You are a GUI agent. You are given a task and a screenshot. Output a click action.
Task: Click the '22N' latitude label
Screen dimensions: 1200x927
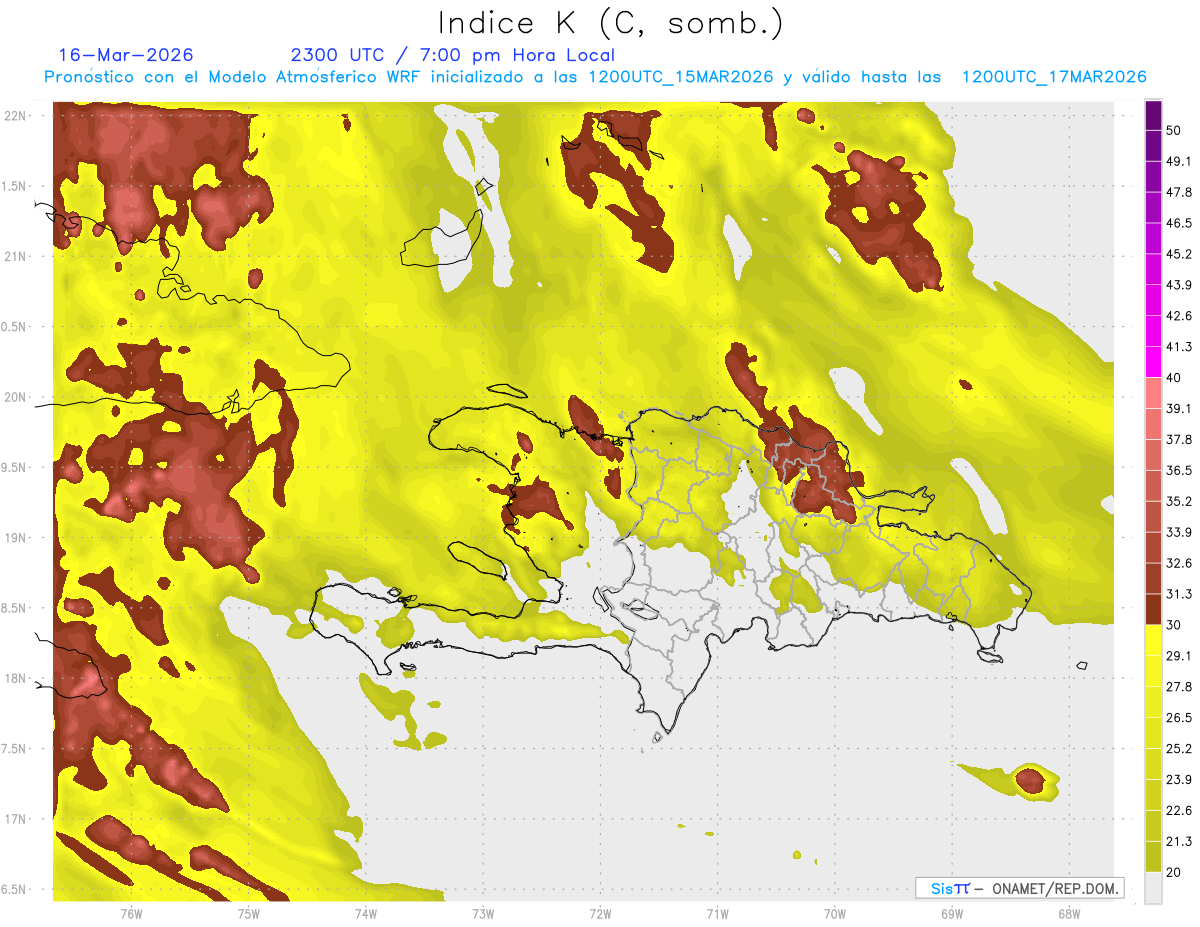click(15, 115)
